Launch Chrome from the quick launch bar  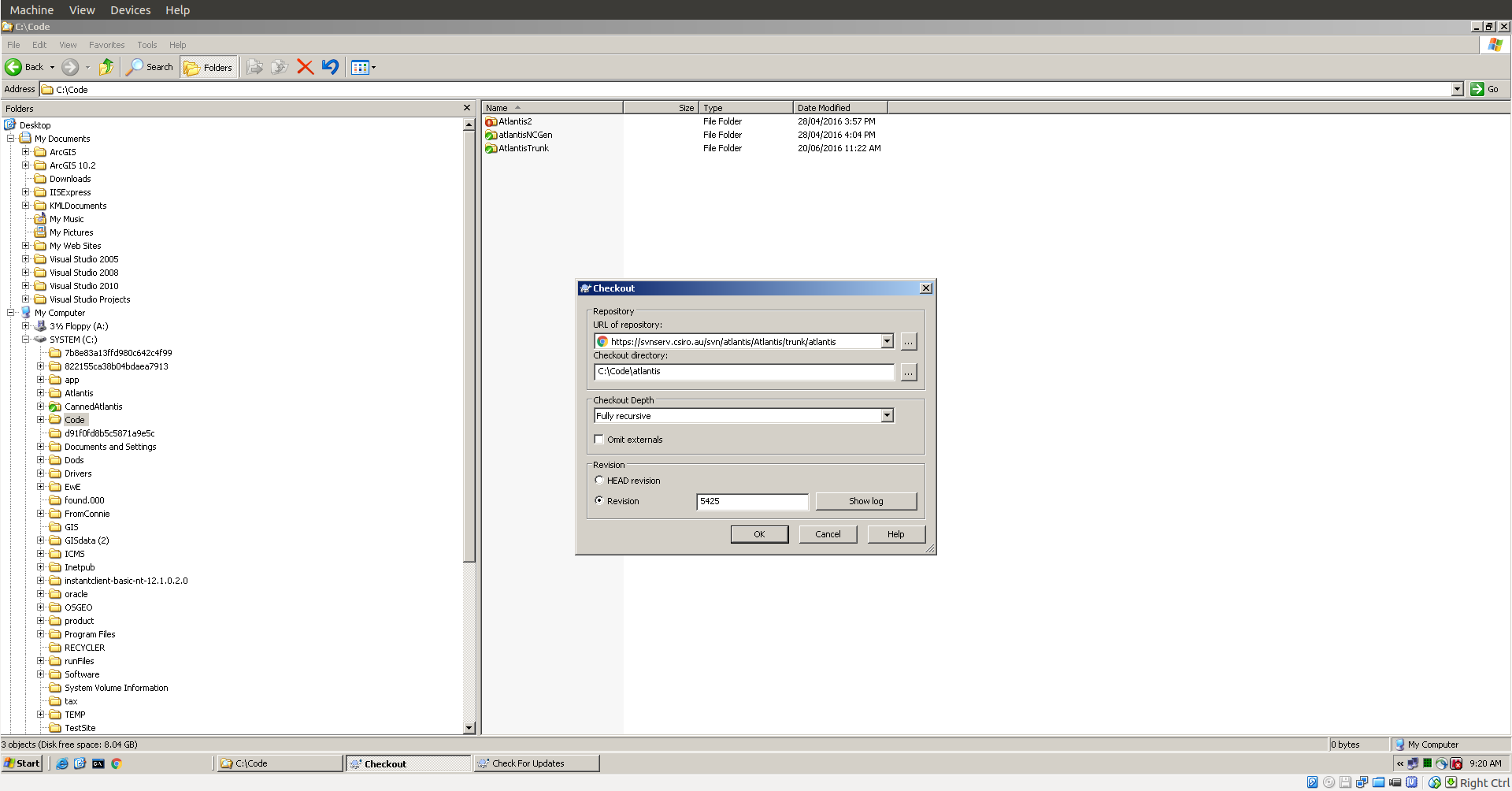click(117, 763)
